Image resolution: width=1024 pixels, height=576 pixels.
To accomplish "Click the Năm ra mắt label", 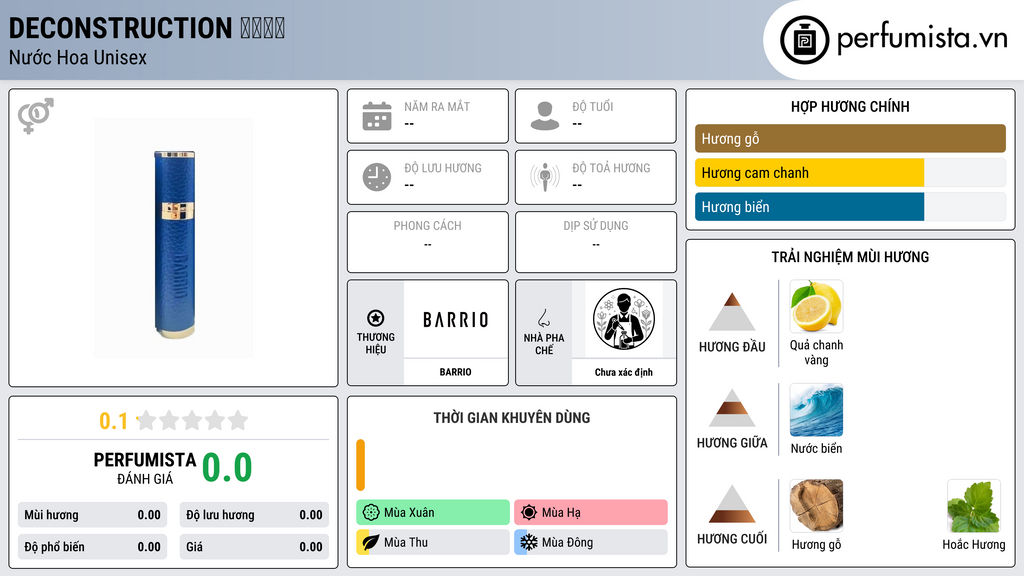I will point(437,106).
